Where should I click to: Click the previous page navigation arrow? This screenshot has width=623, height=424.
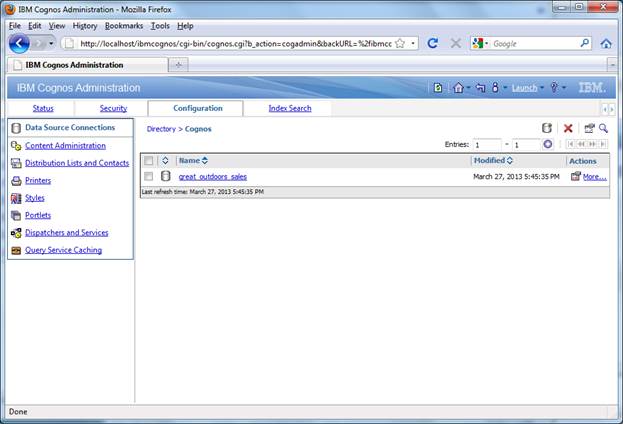pyautogui.click(x=581, y=144)
